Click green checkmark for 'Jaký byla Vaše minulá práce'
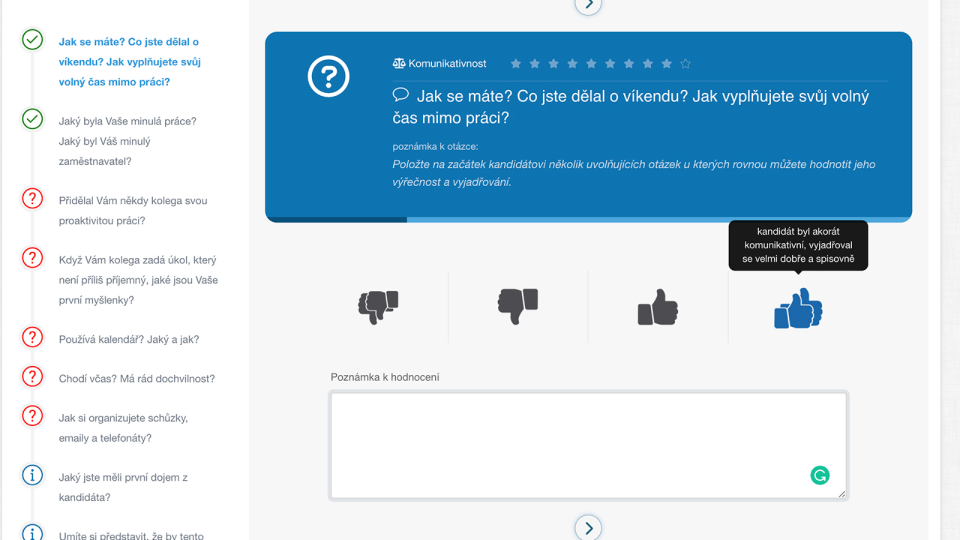961x540 pixels. pyautogui.click(x=33, y=119)
